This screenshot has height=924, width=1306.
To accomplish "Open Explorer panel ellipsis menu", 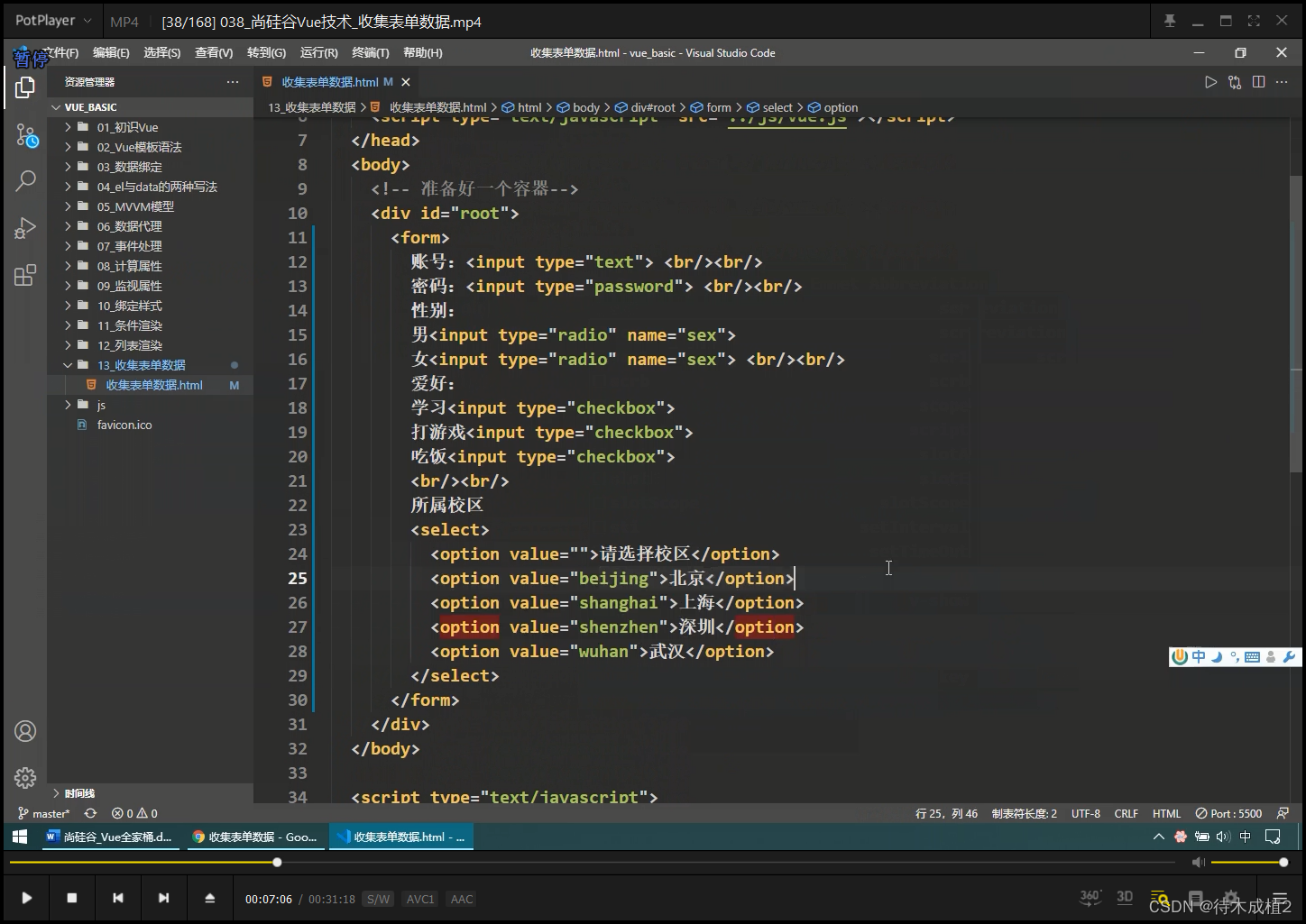I will (233, 82).
